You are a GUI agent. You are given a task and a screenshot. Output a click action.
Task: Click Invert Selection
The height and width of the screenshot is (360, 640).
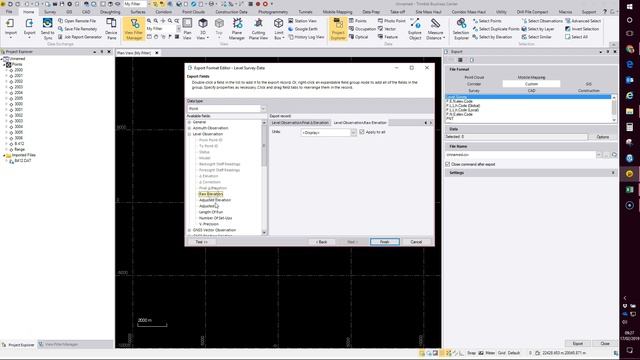coord(582,29)
